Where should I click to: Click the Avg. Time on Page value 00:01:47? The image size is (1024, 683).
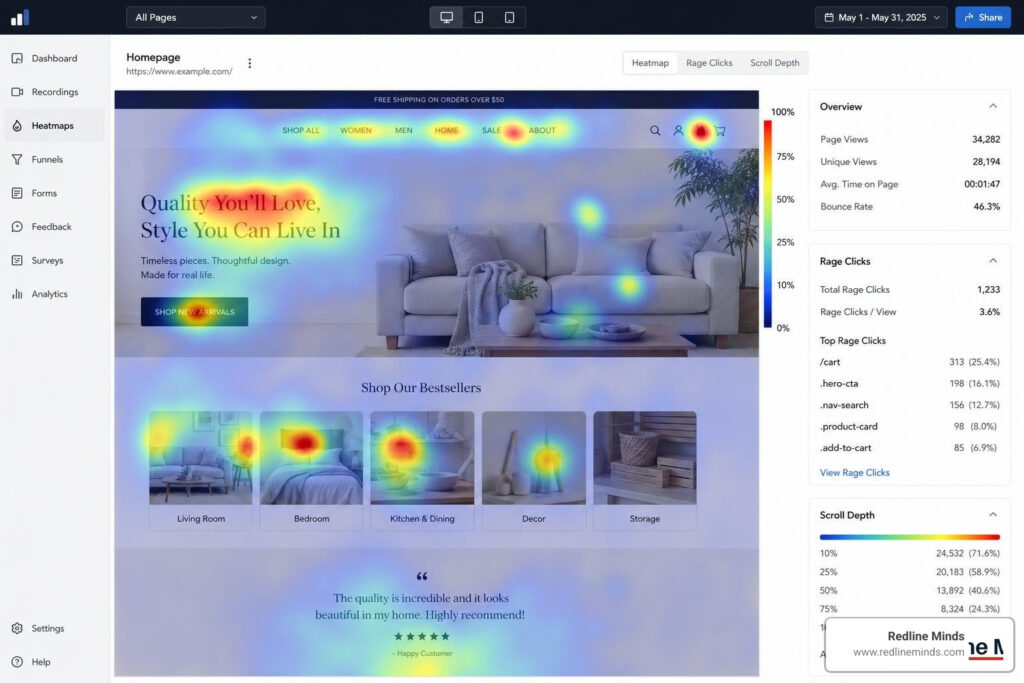pos(982,184)
